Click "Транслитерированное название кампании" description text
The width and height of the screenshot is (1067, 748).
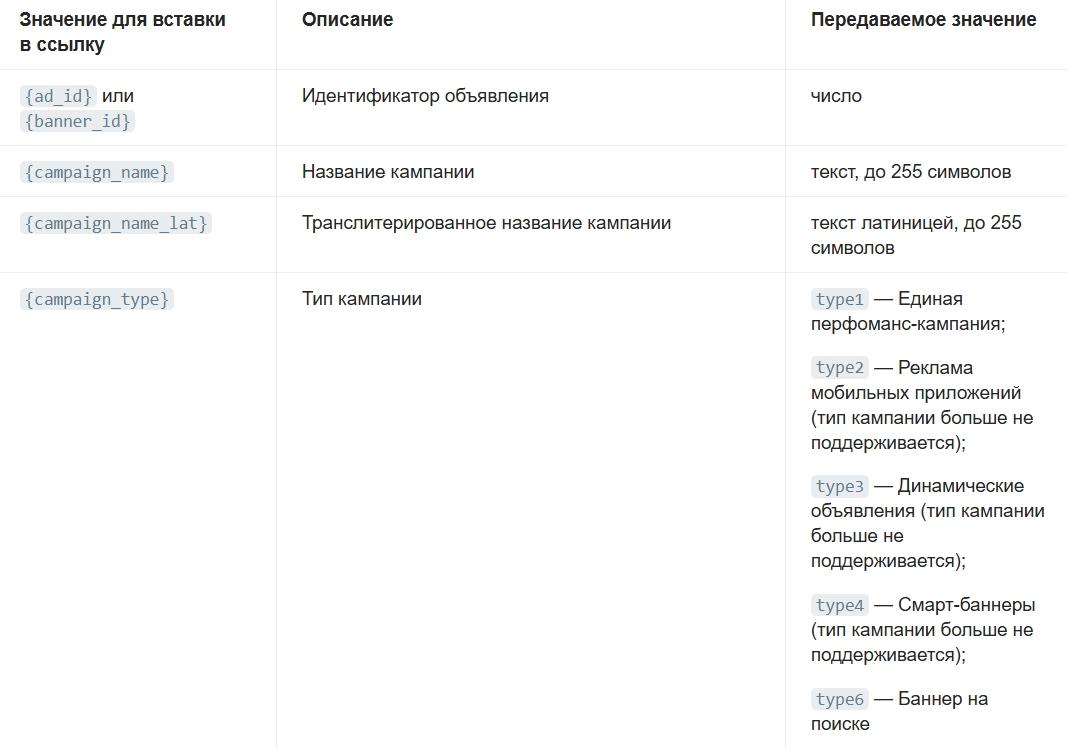pyautogui.click(x=486, y=223)
